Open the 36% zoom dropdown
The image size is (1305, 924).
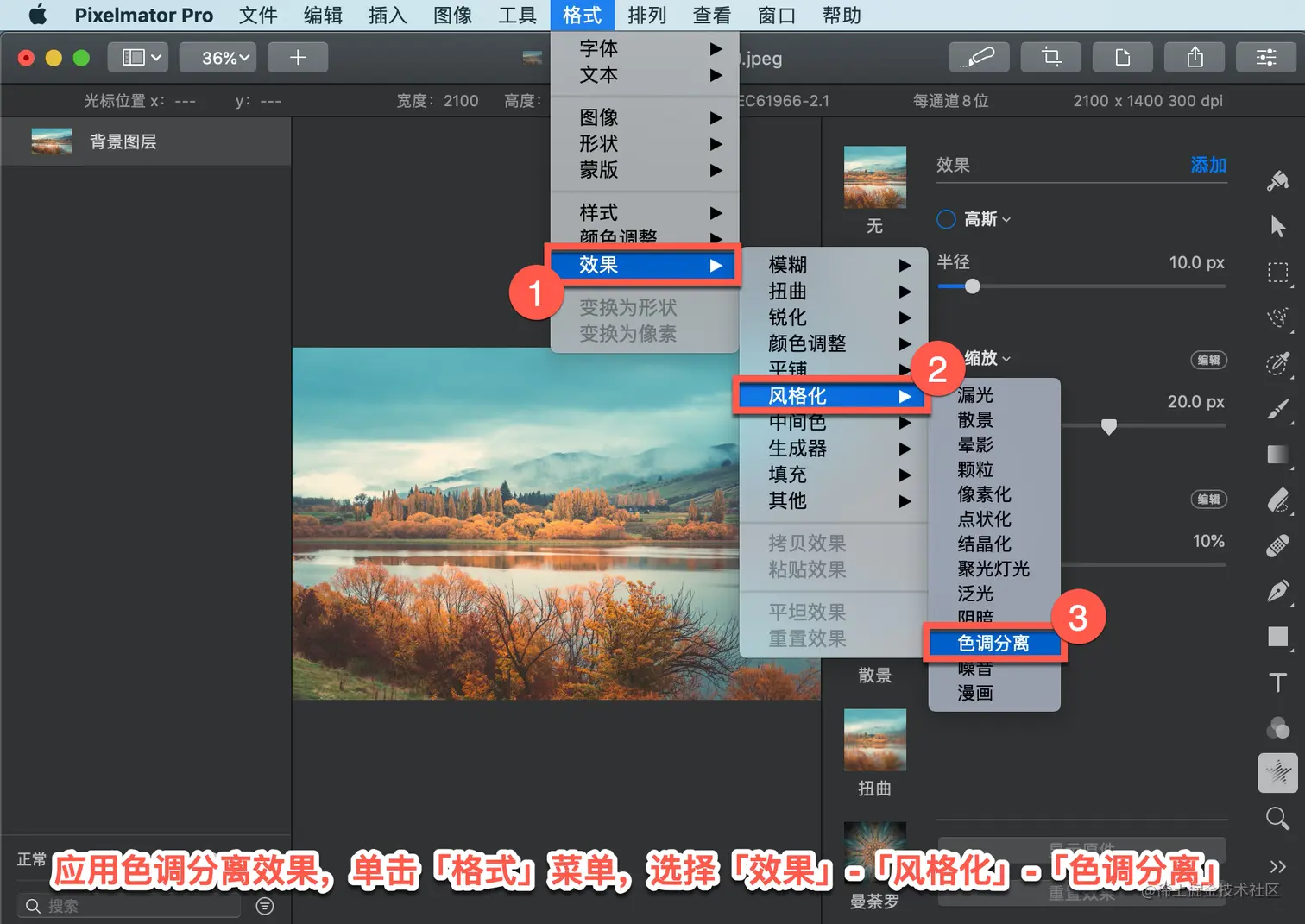click(217, 57)
